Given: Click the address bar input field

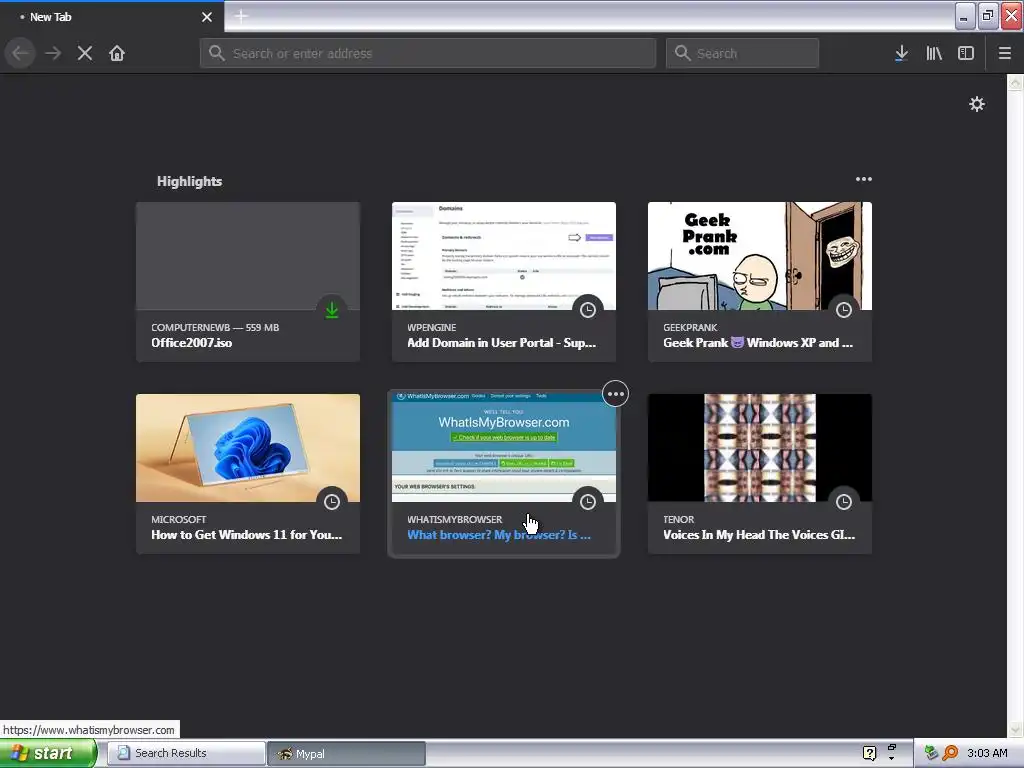Looking at the screenshot, I should click(x=428, y=54).
